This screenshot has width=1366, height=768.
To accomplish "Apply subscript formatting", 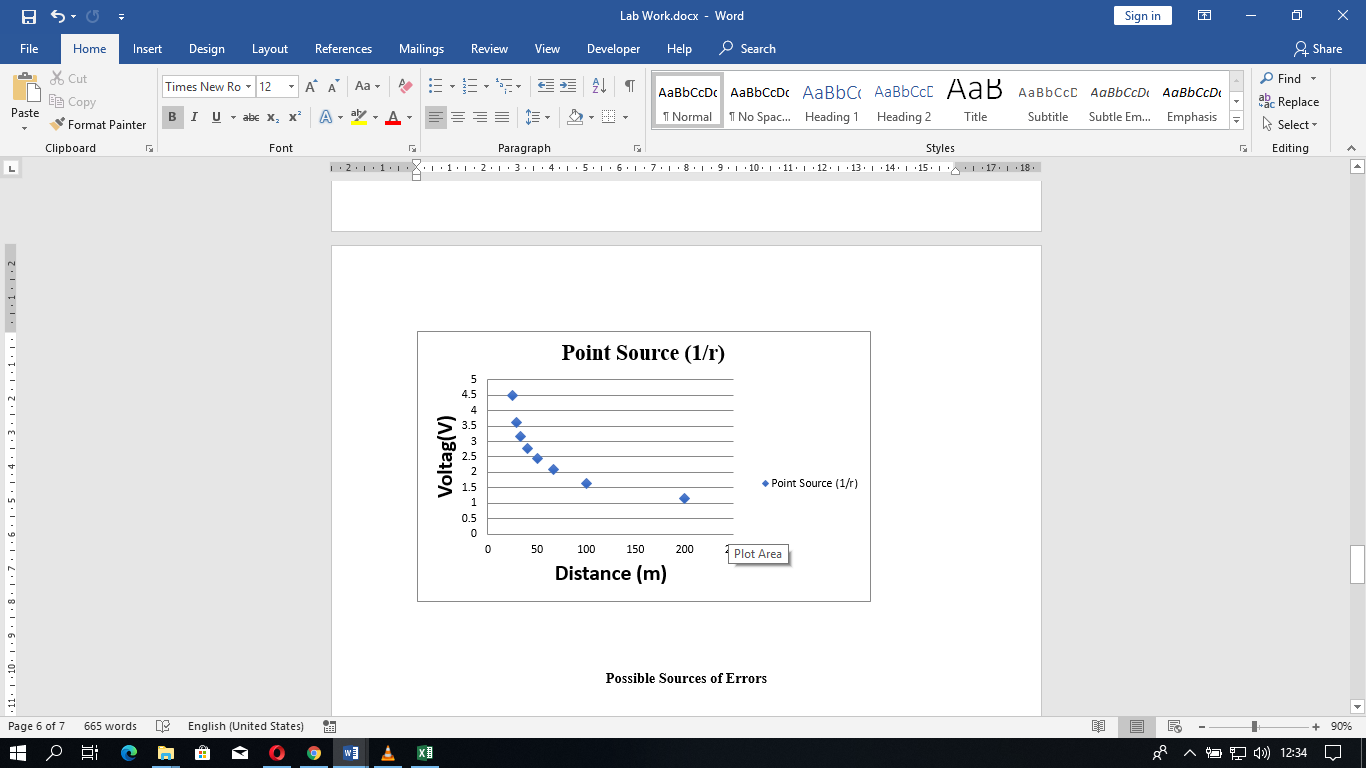I will coord(271,118).
